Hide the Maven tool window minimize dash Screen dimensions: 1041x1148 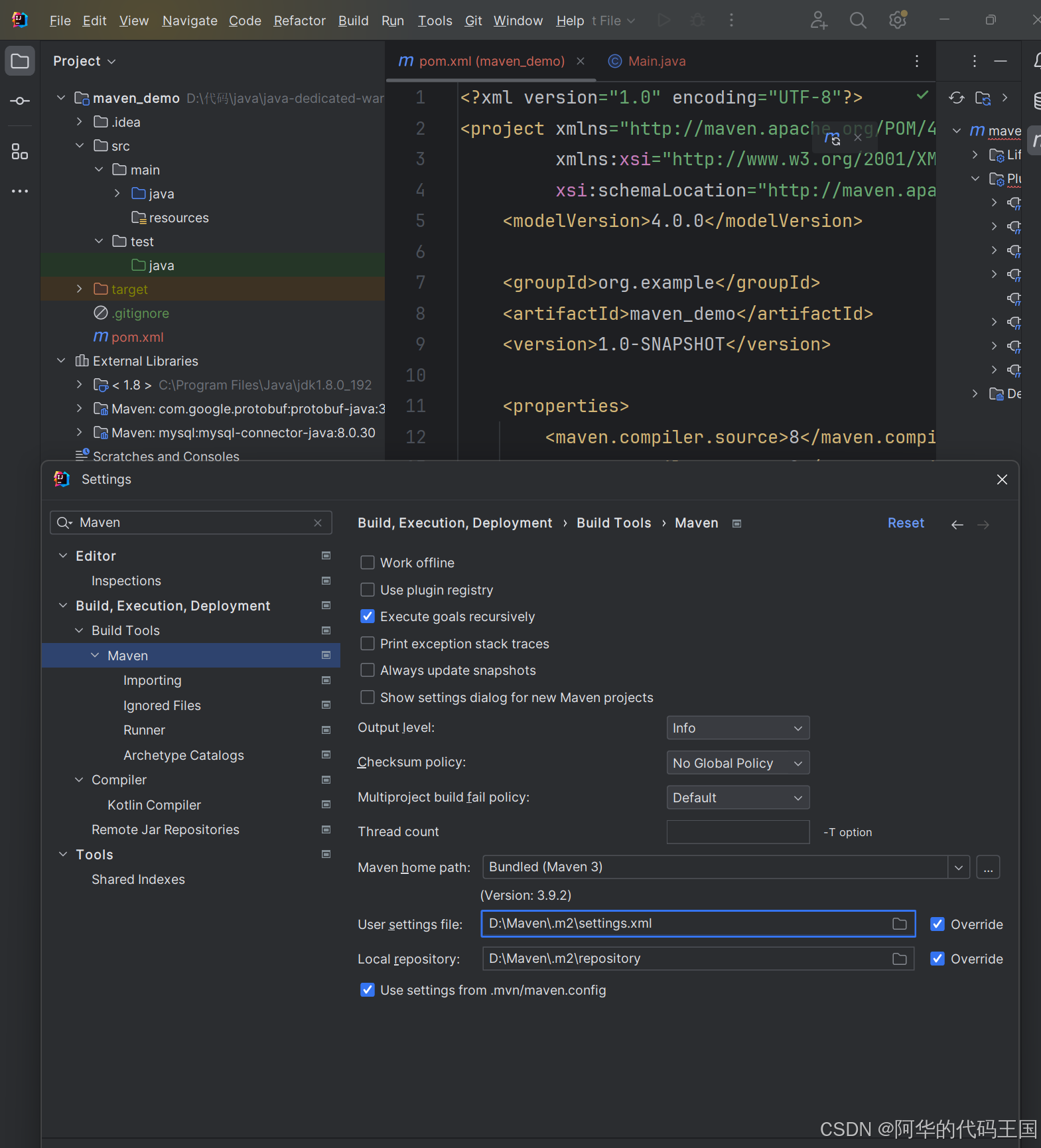tap(1001, 61)
